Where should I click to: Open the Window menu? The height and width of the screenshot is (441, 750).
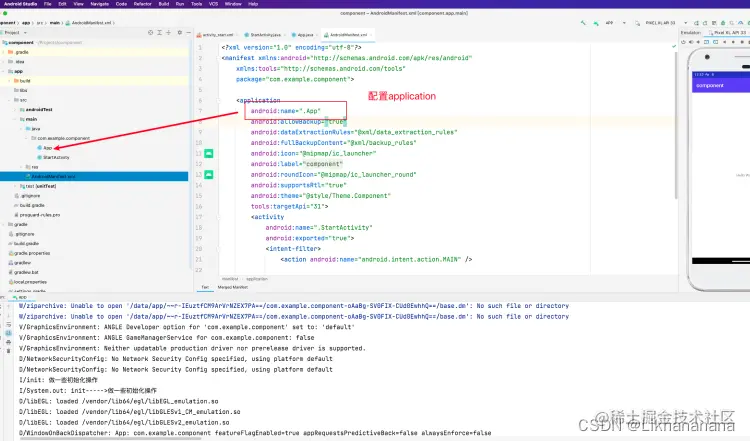coord(233,4)
